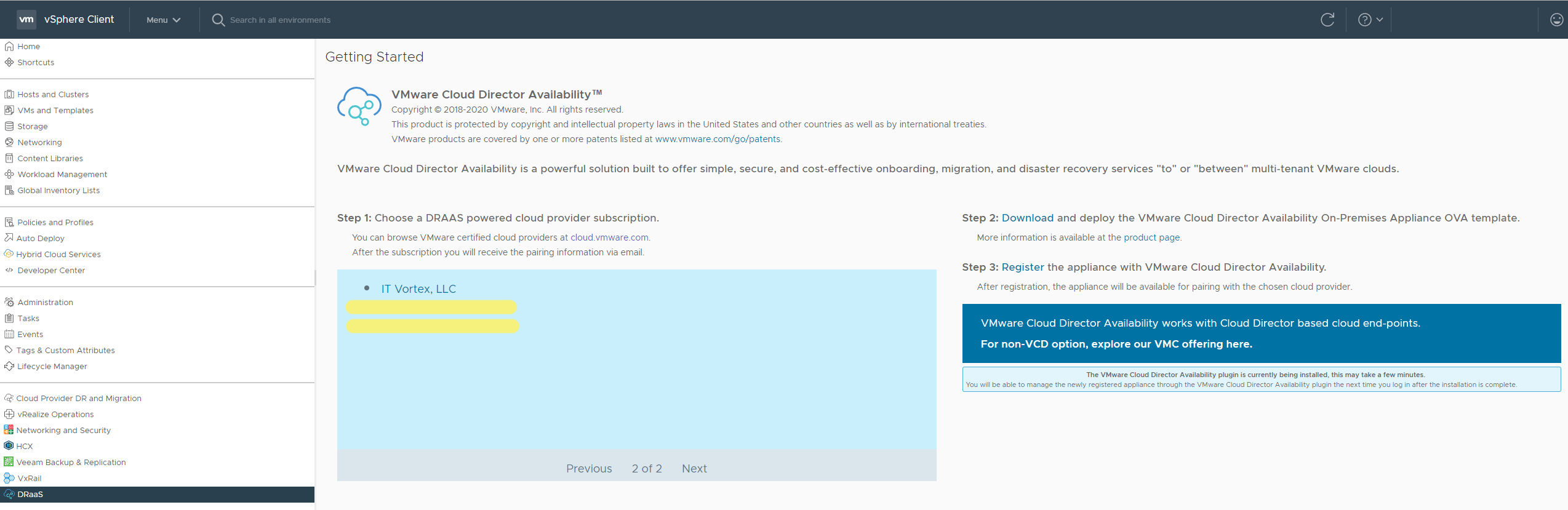Click the Networking icon

click(9, 142)
